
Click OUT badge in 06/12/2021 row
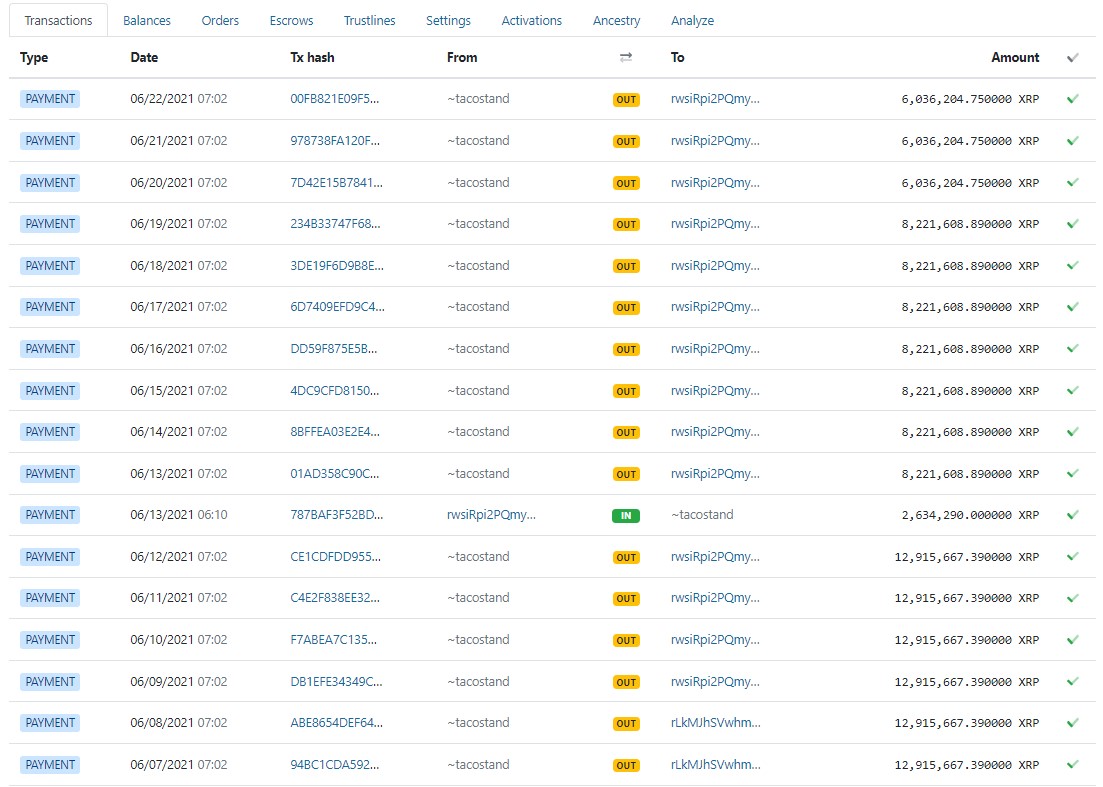click(x=626, y=557)
